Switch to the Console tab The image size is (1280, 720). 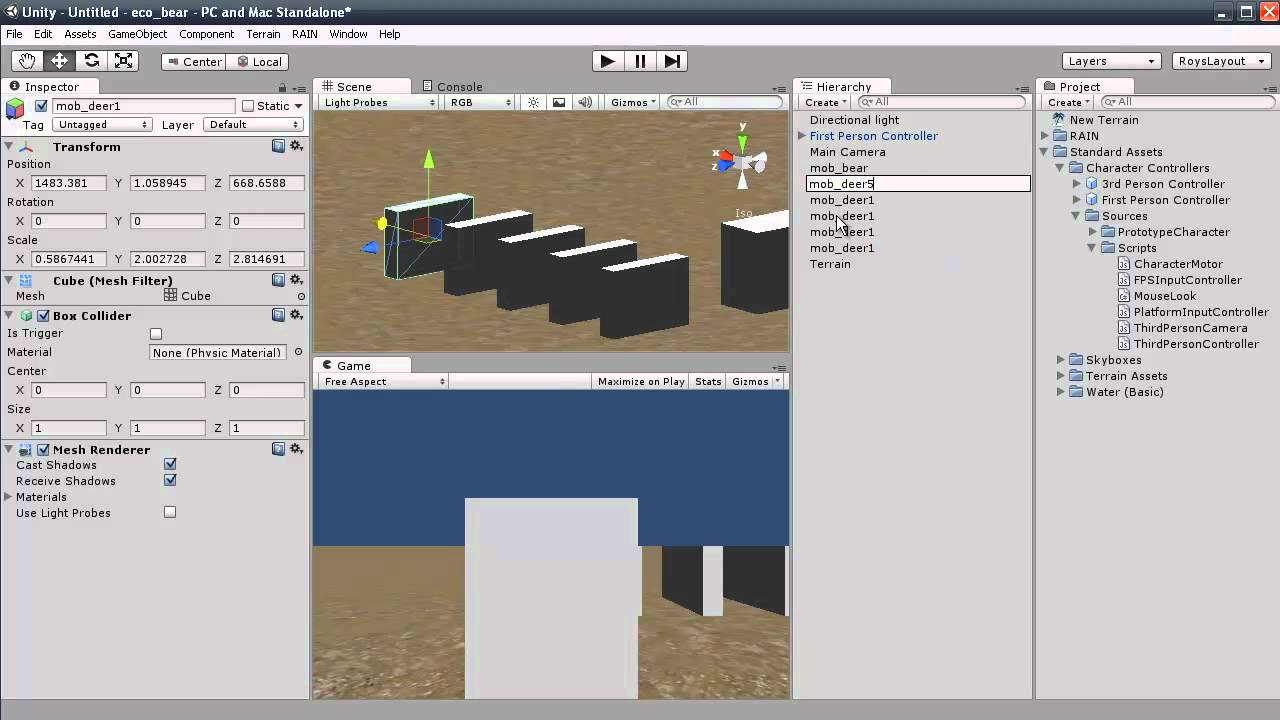[x=452, y=87]
